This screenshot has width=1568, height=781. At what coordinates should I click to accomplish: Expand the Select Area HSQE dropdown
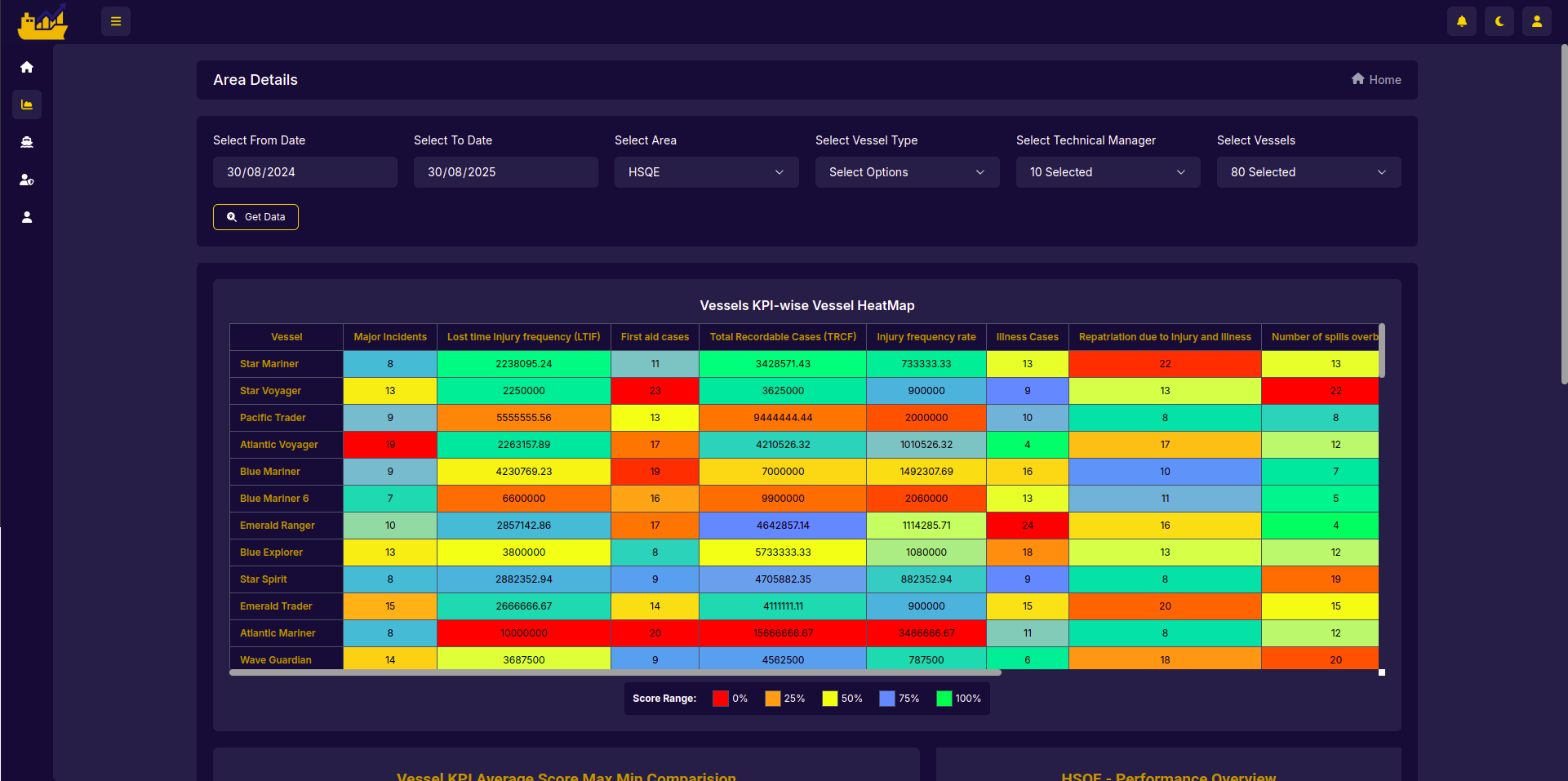(706, 172)
